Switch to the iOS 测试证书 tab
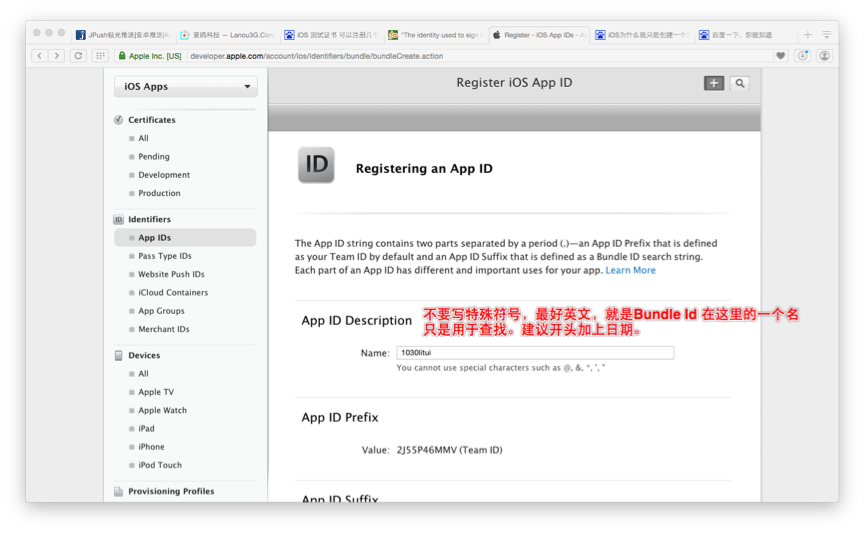This screenshot has width=865, height=533. tap(332, 35)
